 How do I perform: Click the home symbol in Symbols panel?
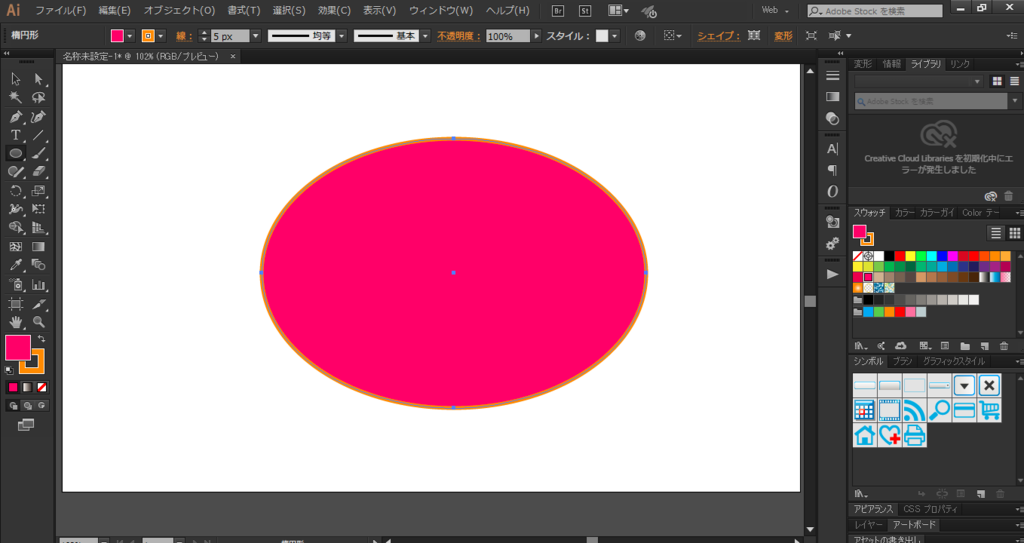point(865,435)
